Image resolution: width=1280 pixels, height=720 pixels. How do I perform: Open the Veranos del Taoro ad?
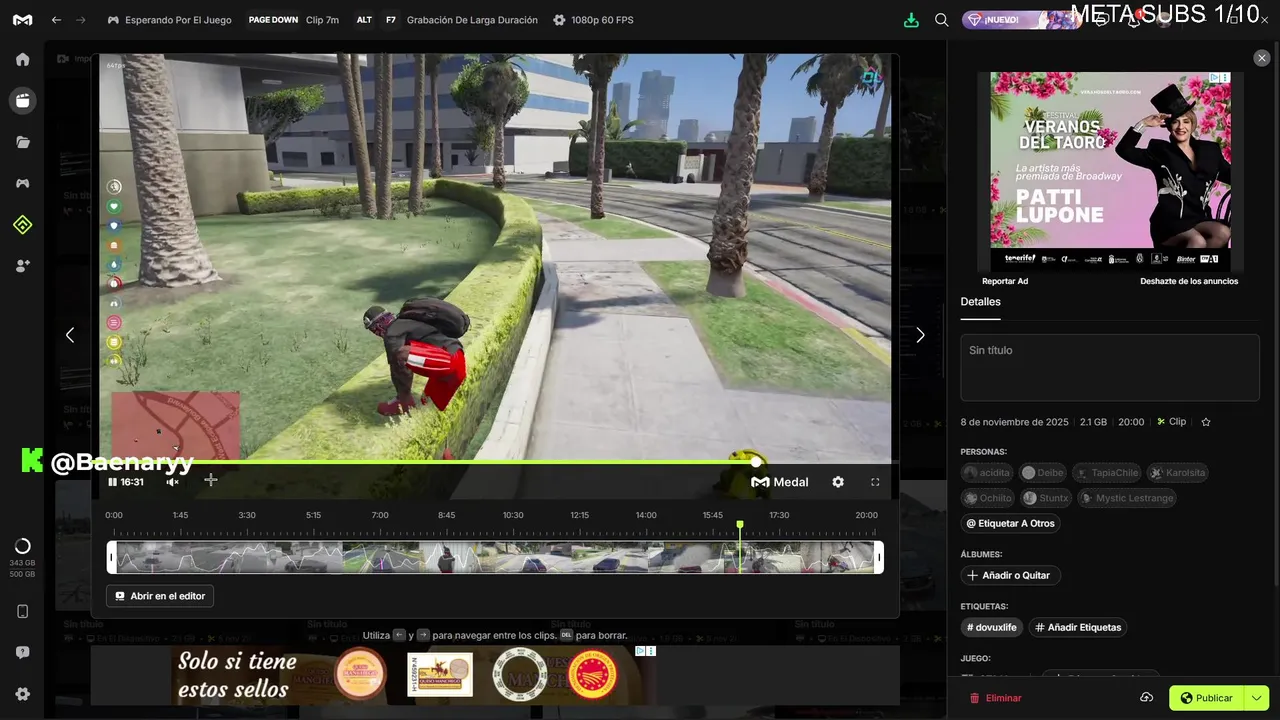[x=1110, y=170]
